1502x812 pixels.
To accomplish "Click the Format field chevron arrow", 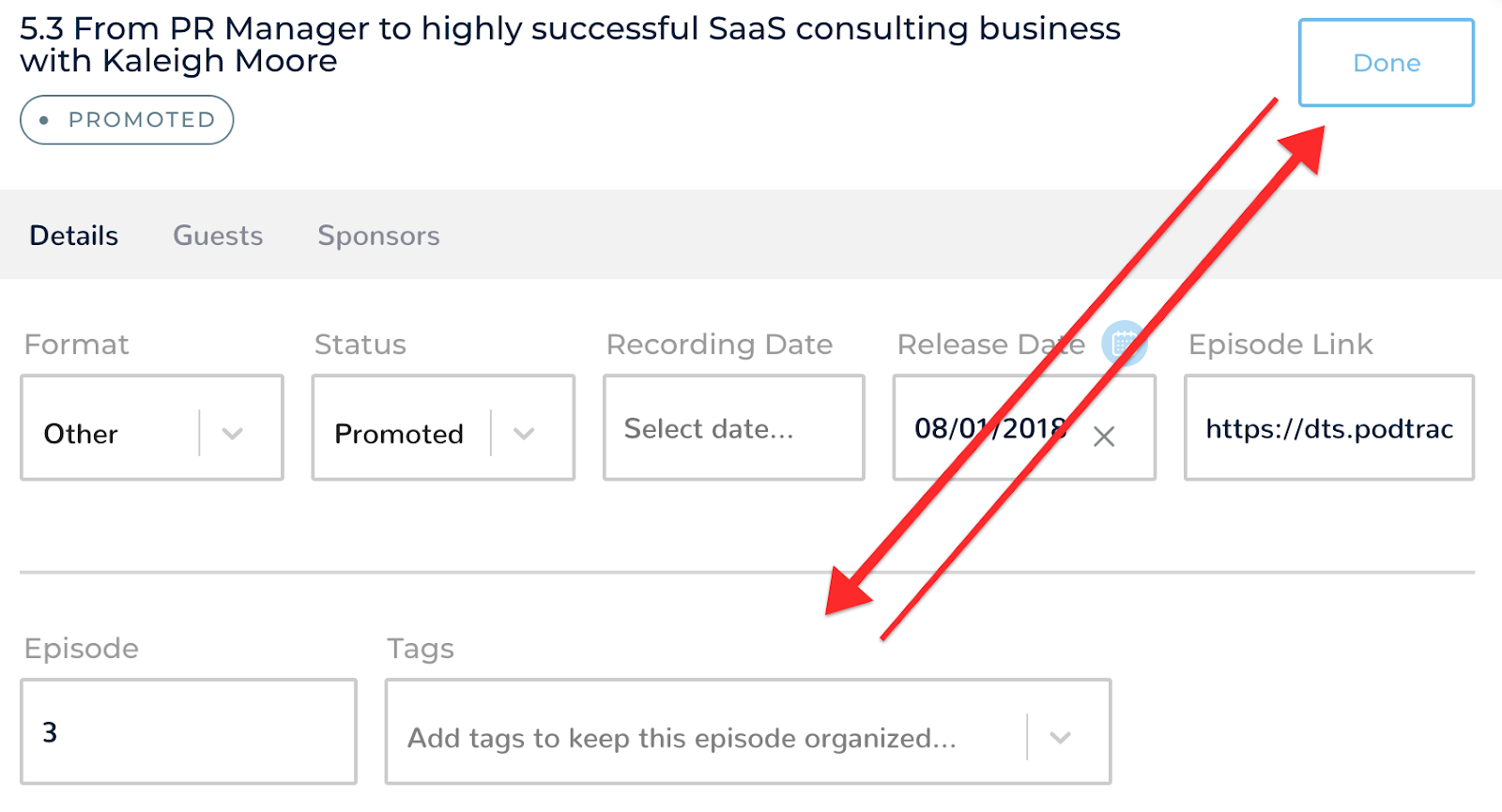I will pyautogui.click(x=233, y=434).
